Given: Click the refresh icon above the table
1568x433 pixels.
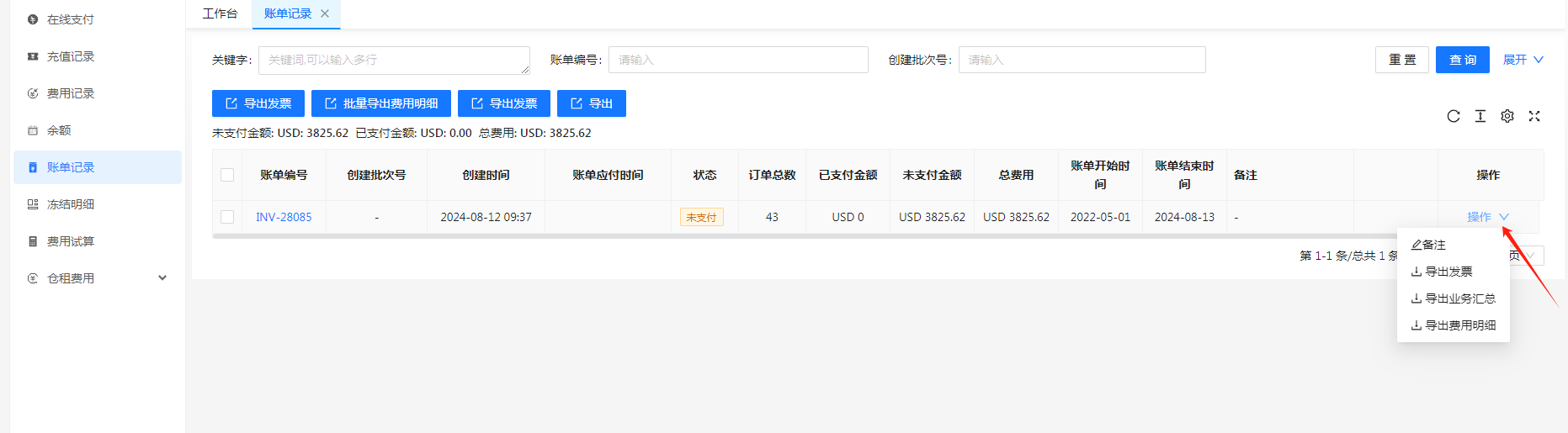Looking at the screenshot, I should 1453,116.
